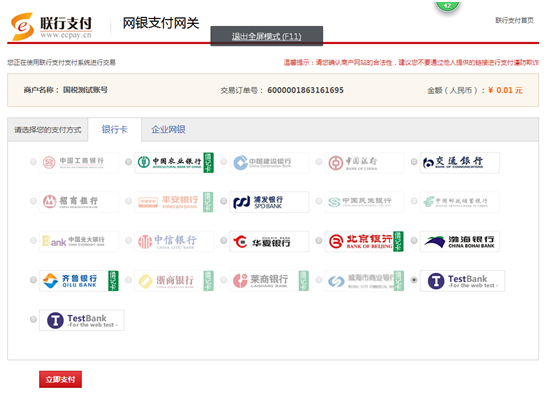
Task: Pick the Bank of China logo
Action: click(364, 162)
